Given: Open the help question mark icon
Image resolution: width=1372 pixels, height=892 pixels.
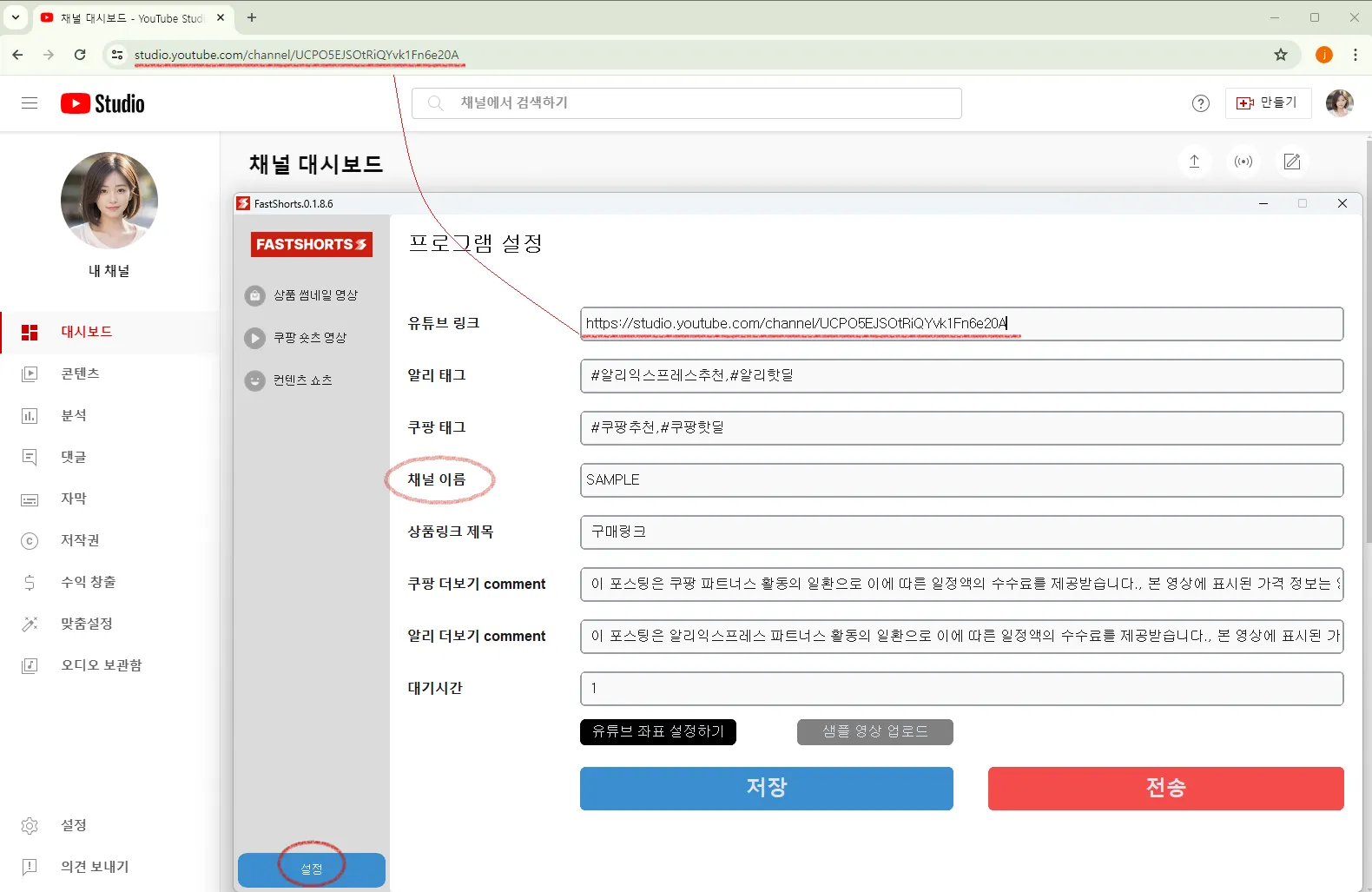Looking at the screenshot, I should [1201, 103].
